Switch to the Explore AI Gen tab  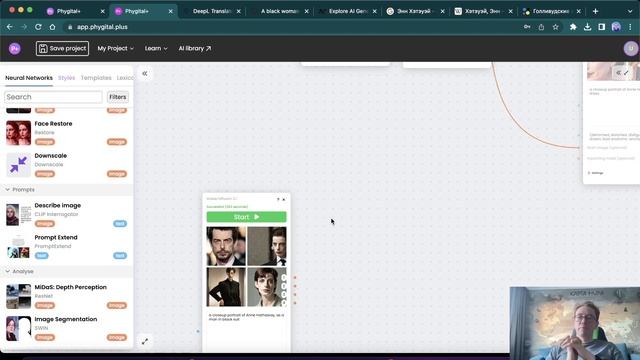coord(348,11)
